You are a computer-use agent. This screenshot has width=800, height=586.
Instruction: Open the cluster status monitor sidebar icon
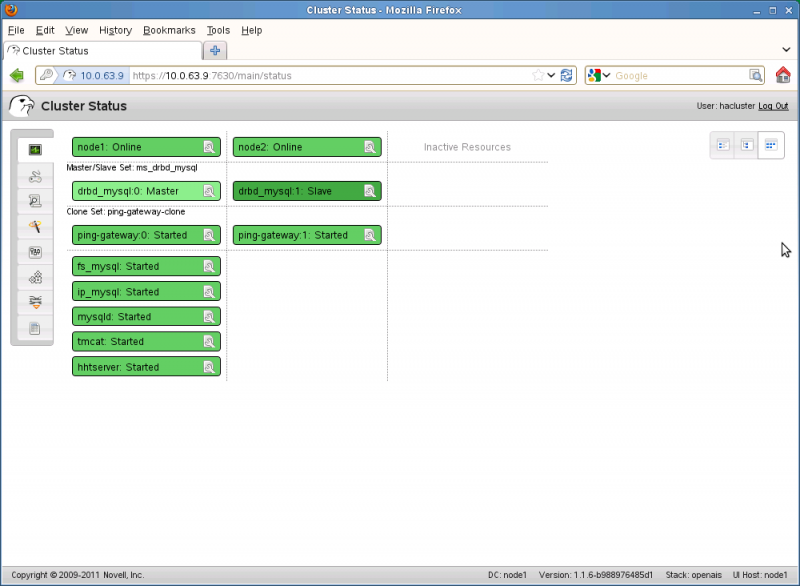(35, 149)
